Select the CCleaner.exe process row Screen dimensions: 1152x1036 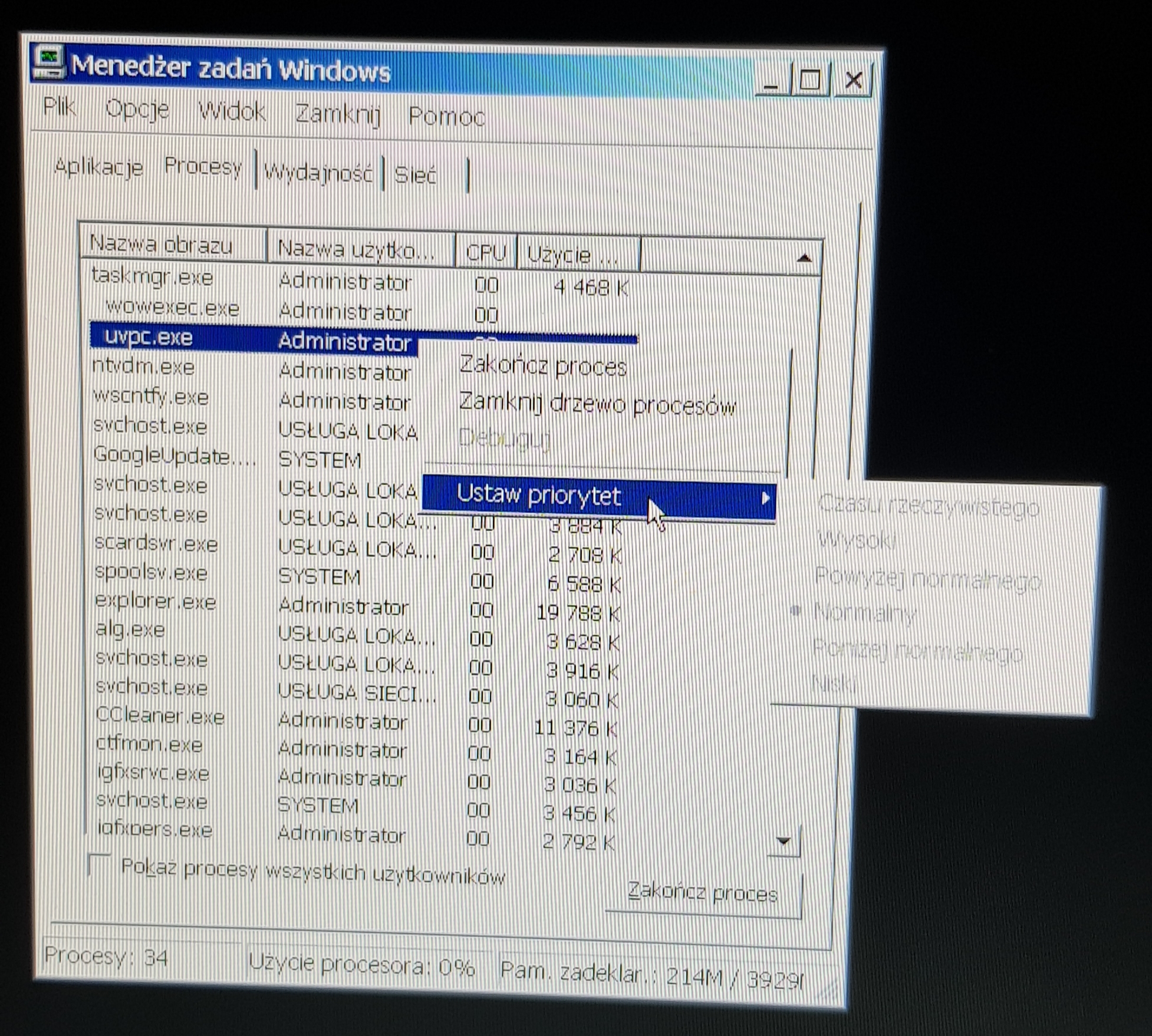tap(357, 722)
